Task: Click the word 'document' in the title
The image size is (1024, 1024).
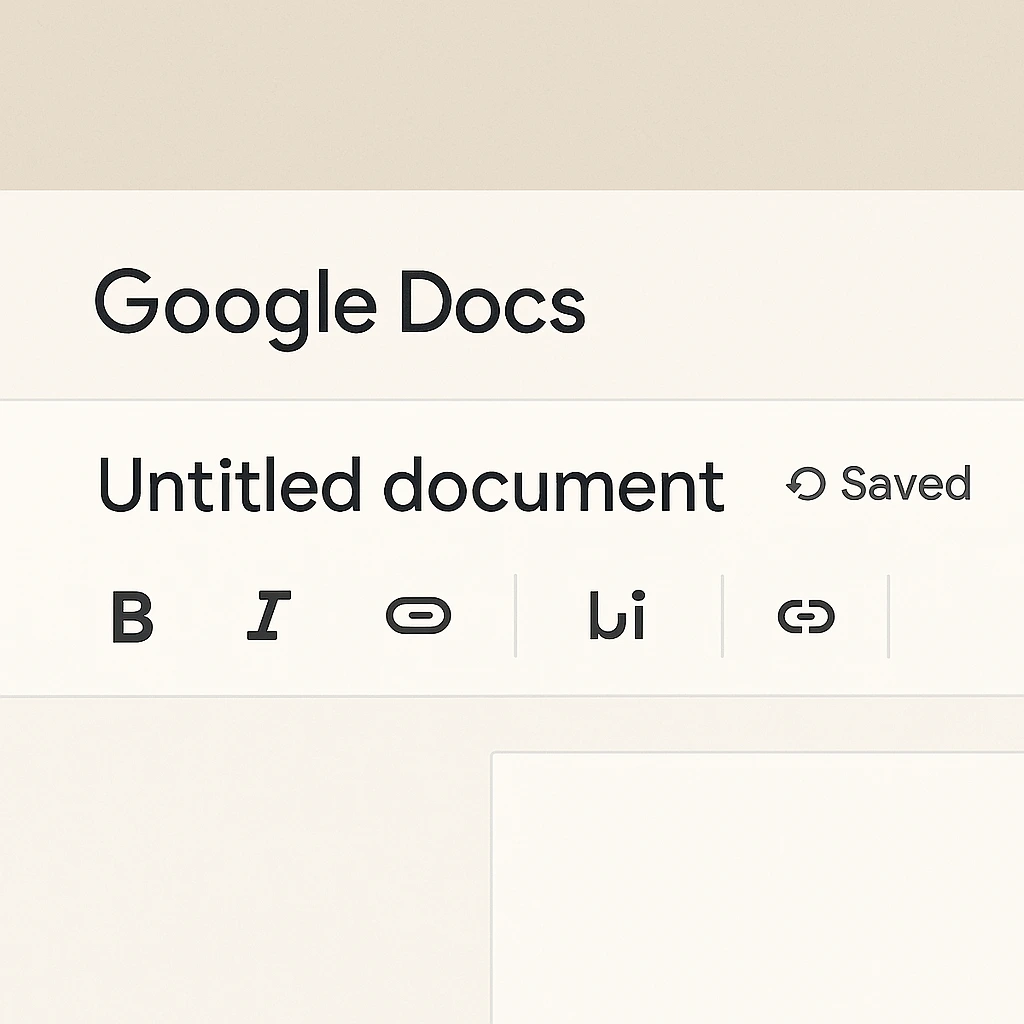Action: (553, 486)
